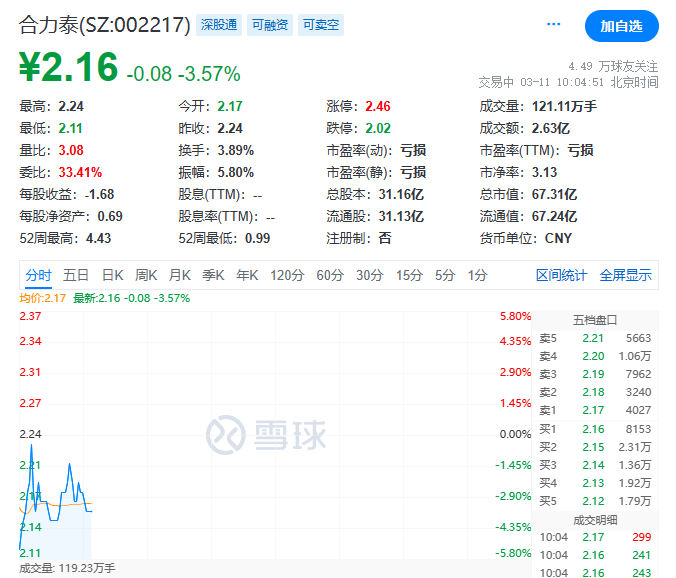Click the 量比 value 3.08
Image resolution: width=676 pixels, height=578 pixels.
tap(71, 150)
